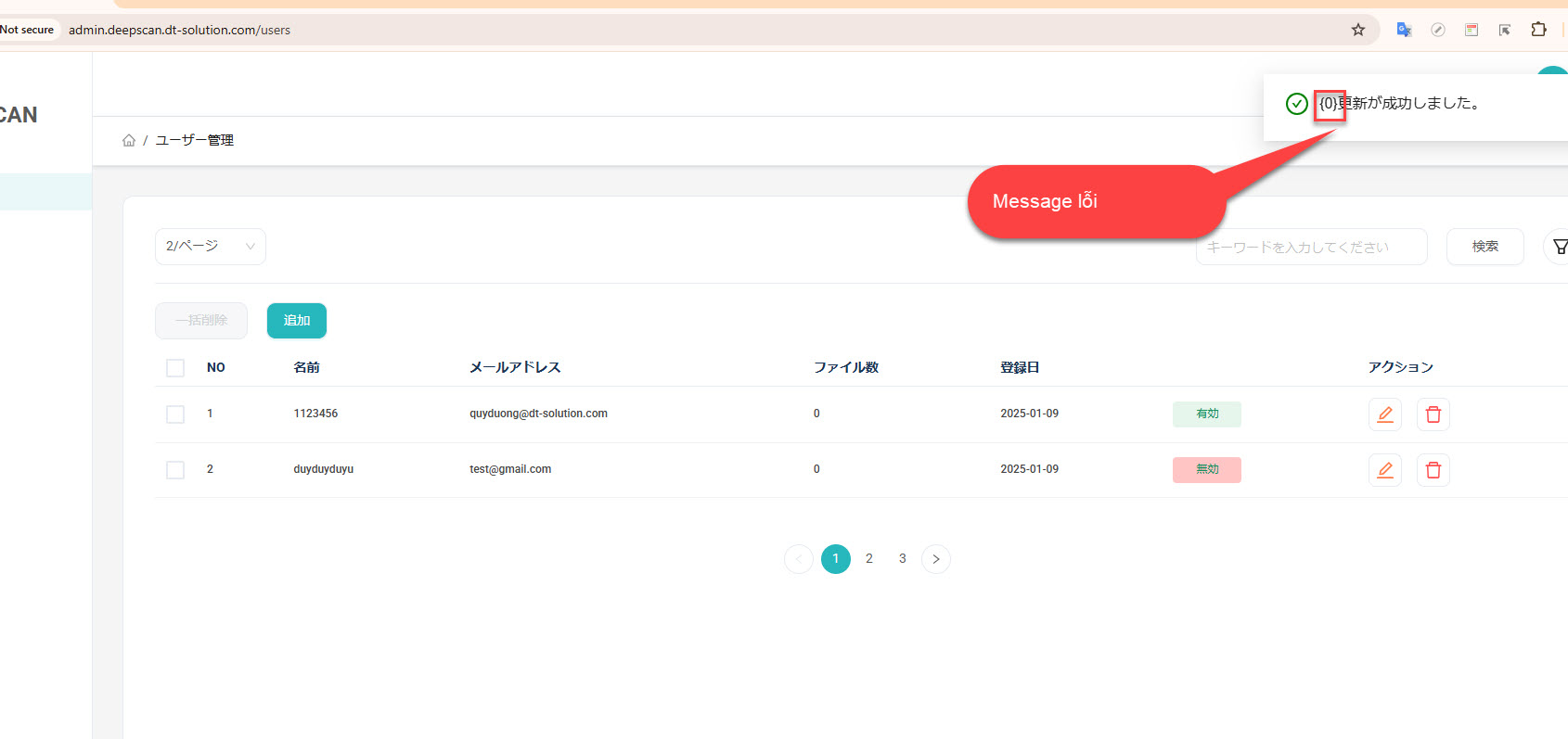Click the 無効 status badge for duyduyduyu

pos(1206,470)
